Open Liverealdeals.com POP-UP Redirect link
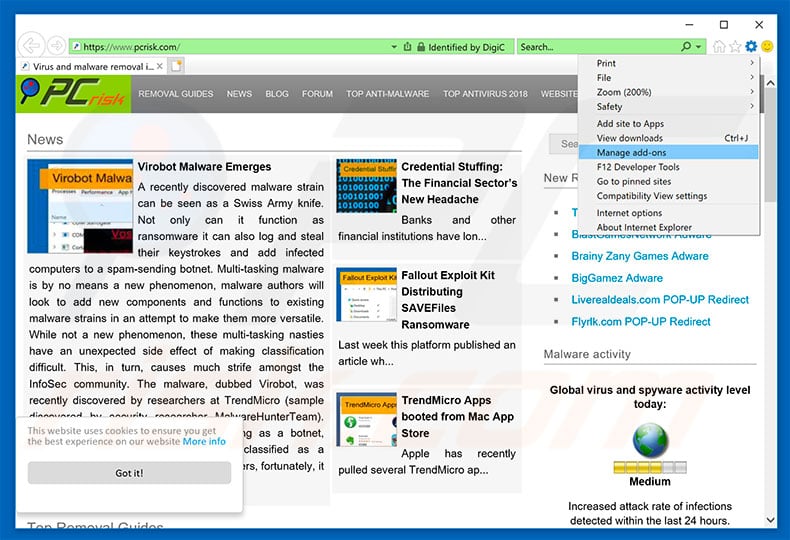This screenshot has width=790, height=540. (660, 300)
